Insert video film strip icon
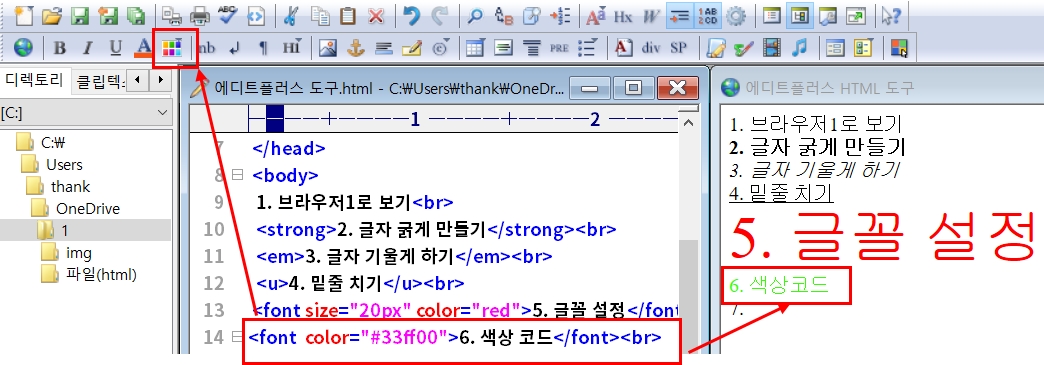Image resolution: width=1044 pixels, height=365 pixels. pos(772,47)
